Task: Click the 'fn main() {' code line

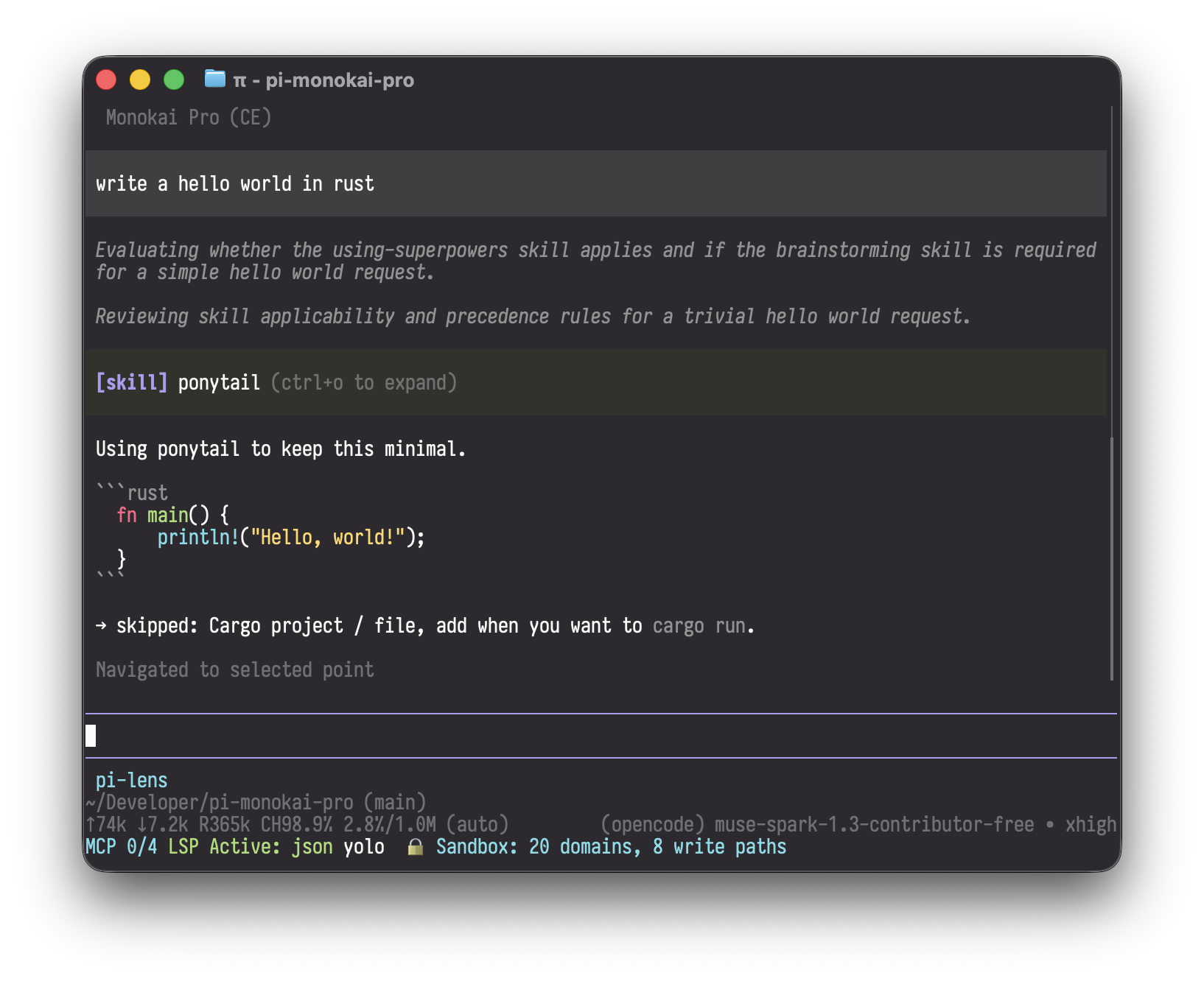Action: point(173,515)
